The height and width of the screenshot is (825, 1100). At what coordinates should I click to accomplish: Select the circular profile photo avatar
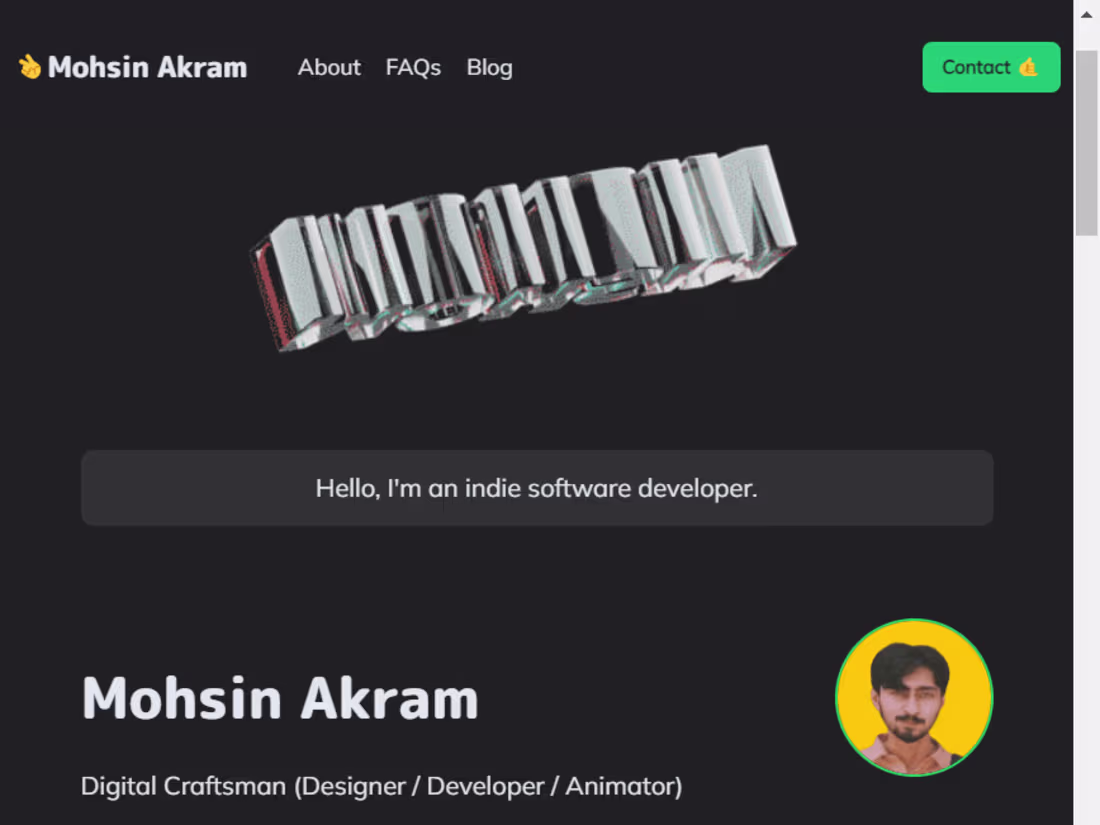click(913, 697)
